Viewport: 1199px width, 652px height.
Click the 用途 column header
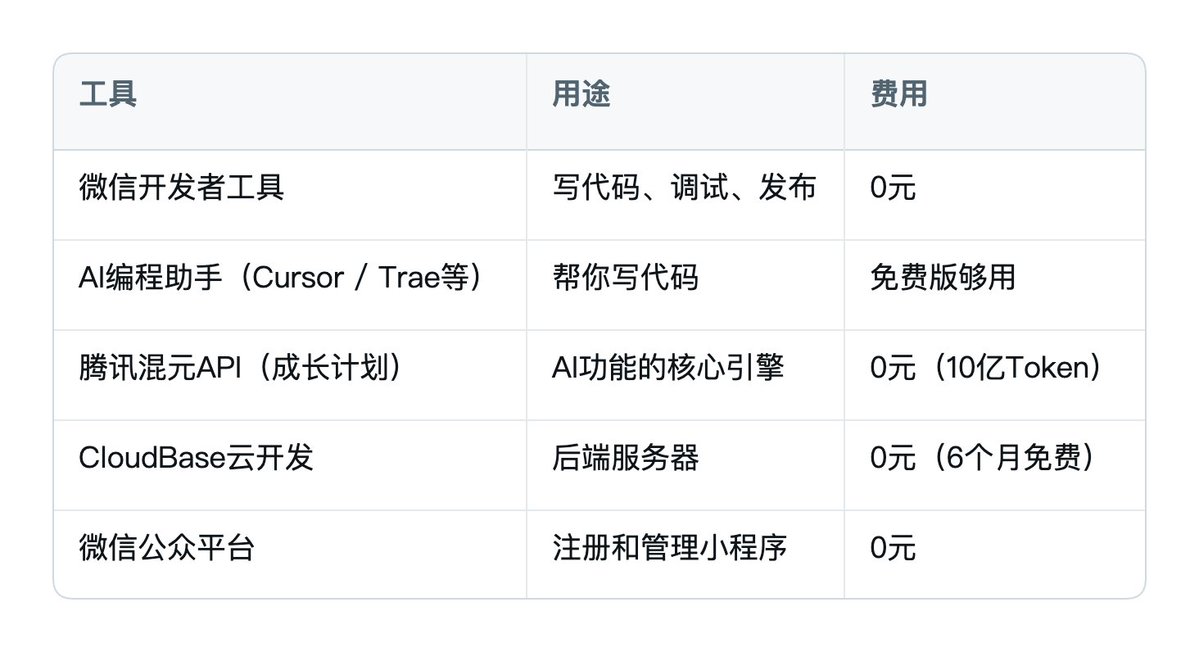581,94
